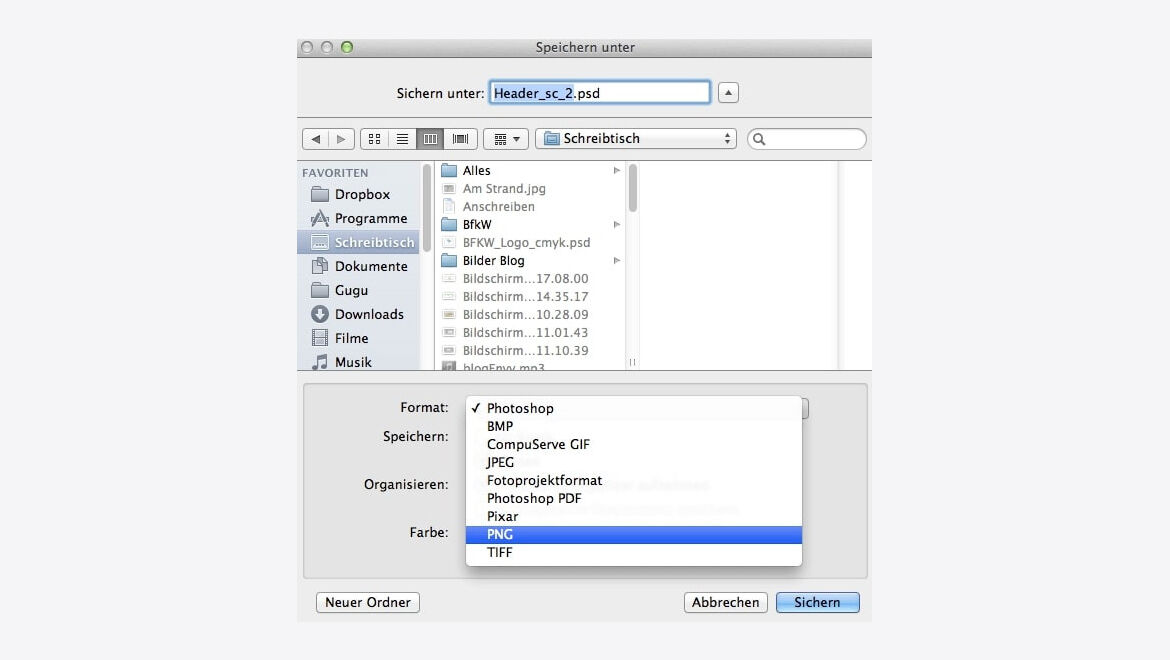
Task: Click the file name text field
Action: 599,93
